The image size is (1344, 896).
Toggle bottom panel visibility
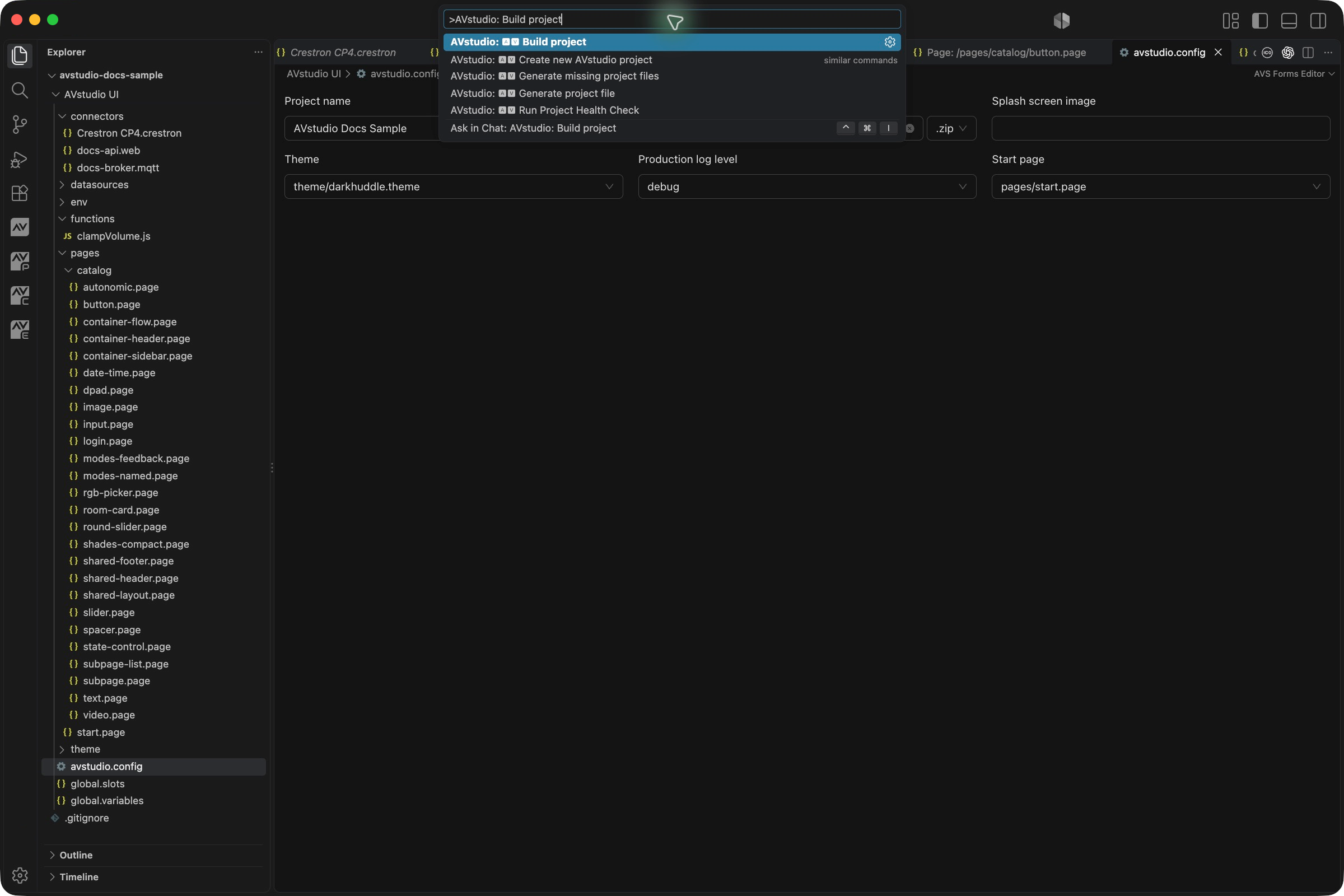(x=1289, y=20)
